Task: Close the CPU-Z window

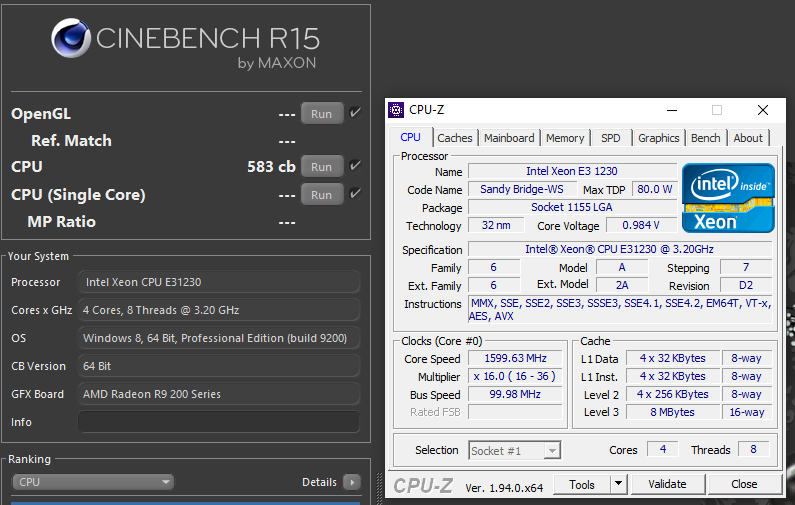Action: [763, 110]
